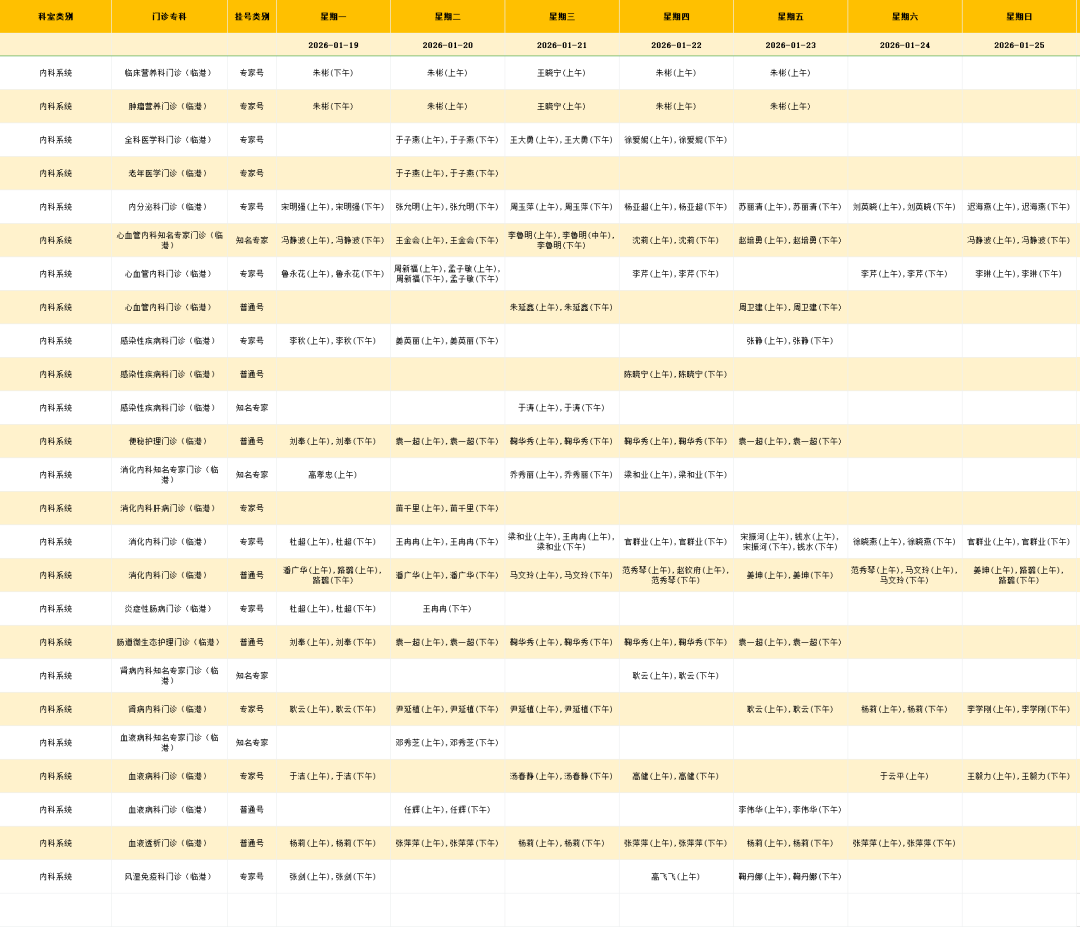1080x927 pixels.
Task: Click the 肿瘤营养门诊 department cell
Action: point(168,106)
